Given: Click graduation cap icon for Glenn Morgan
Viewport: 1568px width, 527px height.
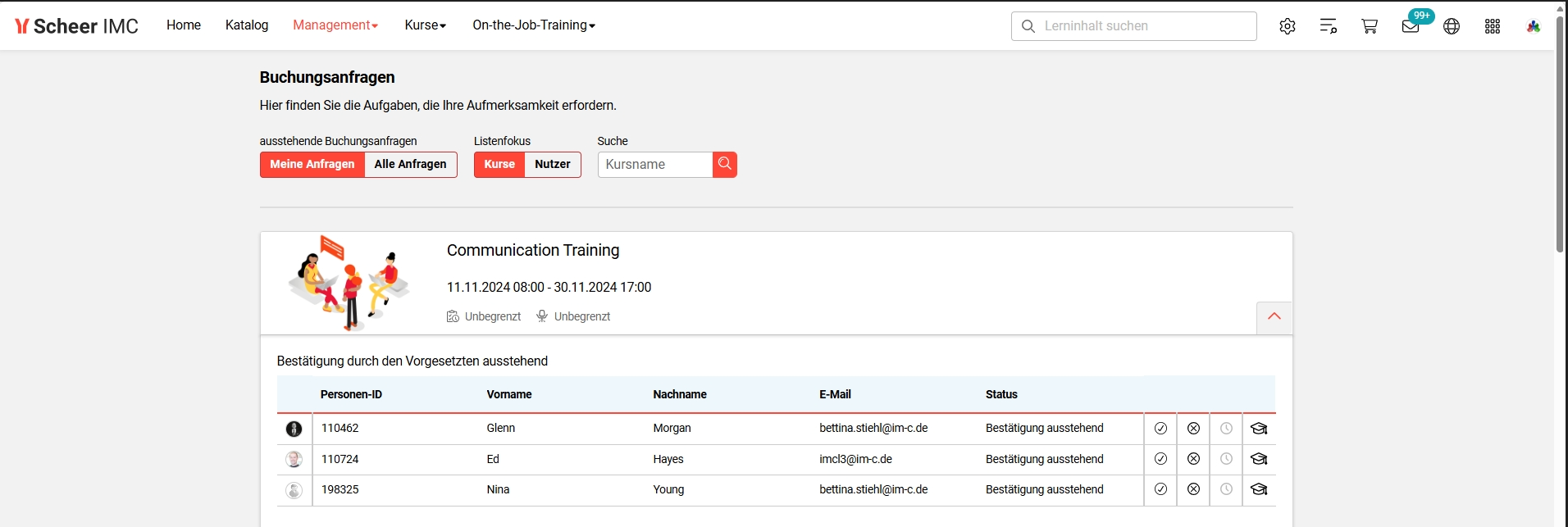Looking at the screenshot, I should 1259,429.
